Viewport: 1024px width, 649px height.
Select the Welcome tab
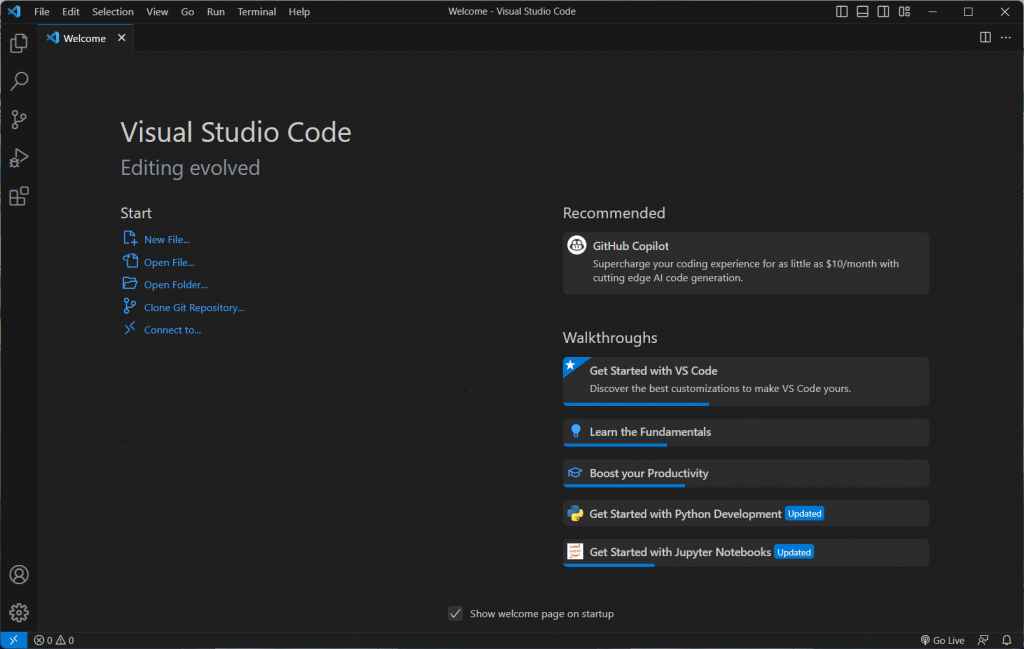pyautogui.click(x=84, y=38)
